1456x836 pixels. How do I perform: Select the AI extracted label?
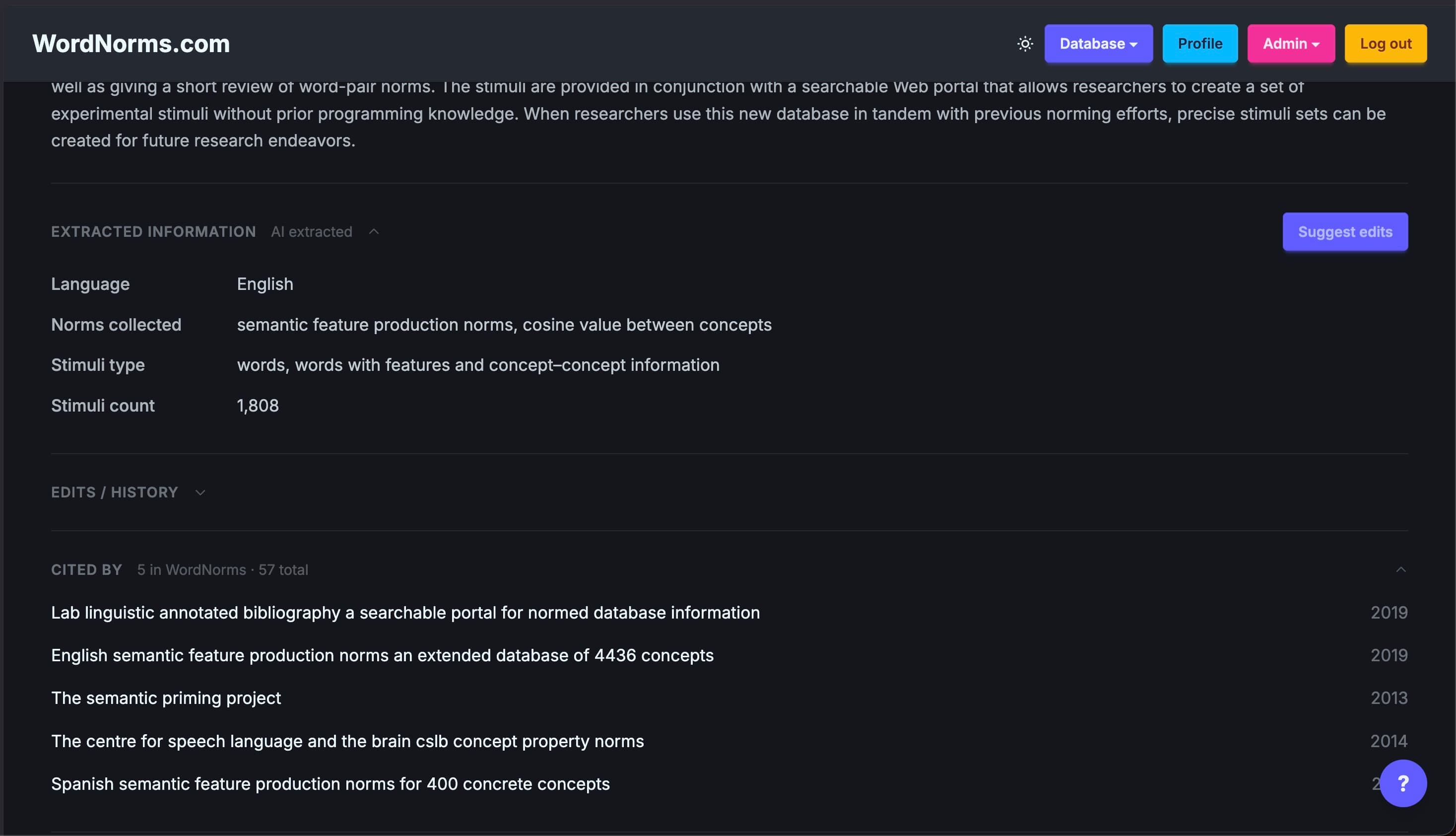[x=312, y=231]
